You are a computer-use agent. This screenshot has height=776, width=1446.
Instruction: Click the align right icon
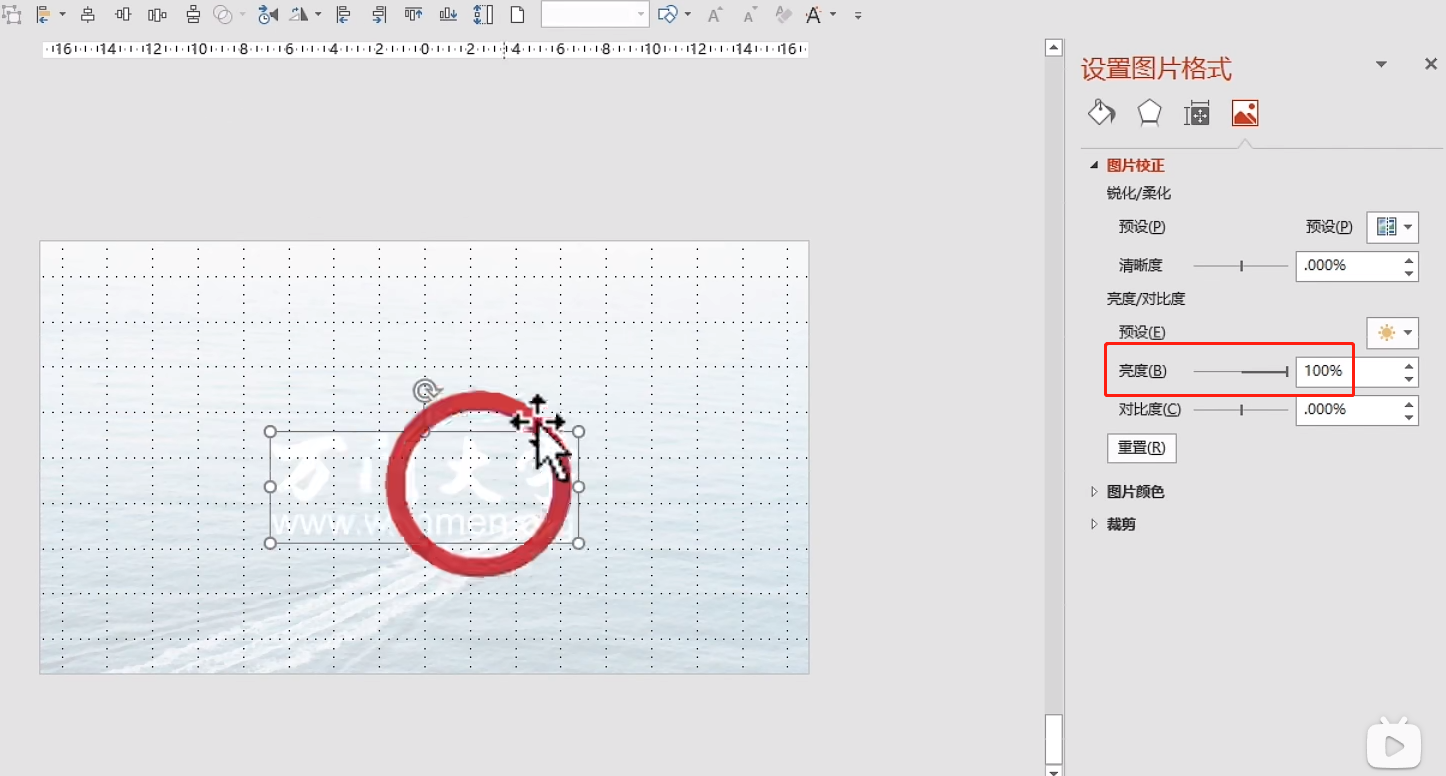tap(379, 15)
